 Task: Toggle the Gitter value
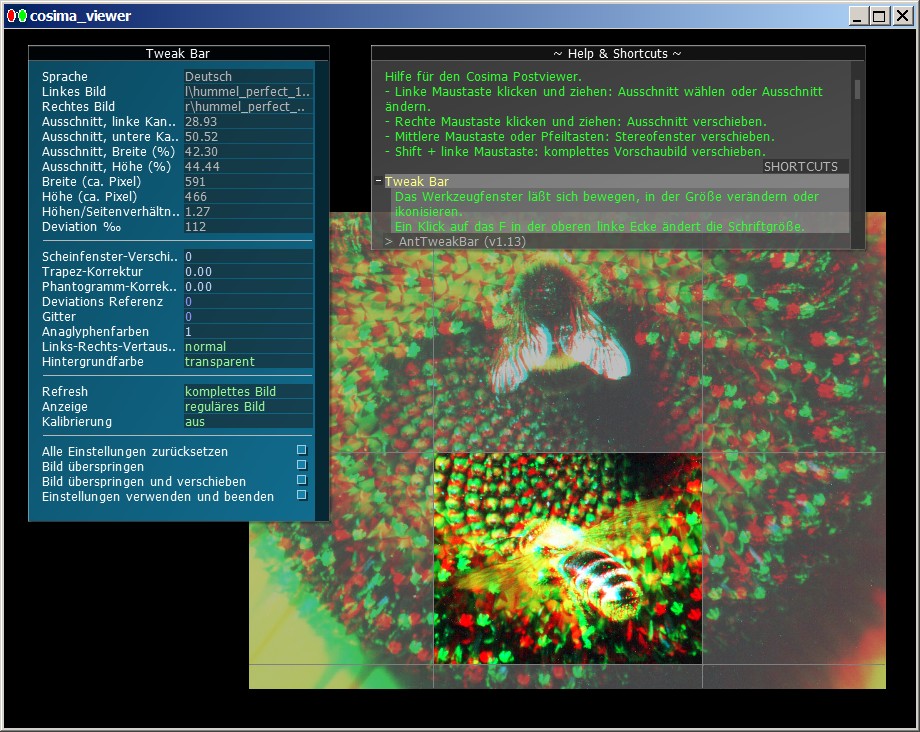[248, 317]
